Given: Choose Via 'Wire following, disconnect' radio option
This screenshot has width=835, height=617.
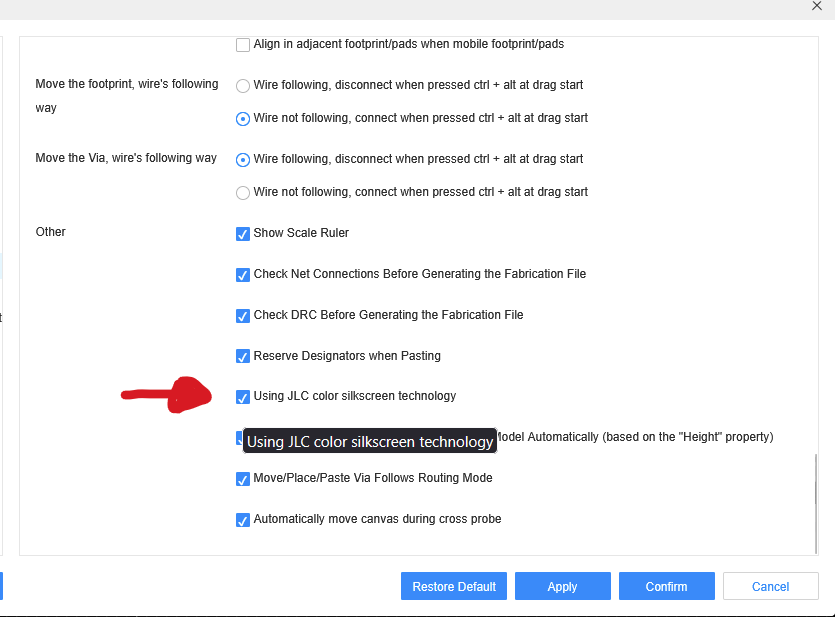Looking at the screenshot, I should [243, 160].
